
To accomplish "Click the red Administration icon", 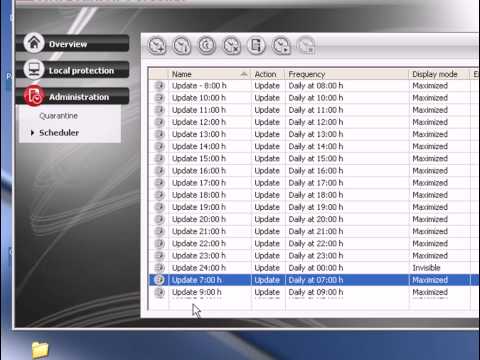I will point(34,96).
